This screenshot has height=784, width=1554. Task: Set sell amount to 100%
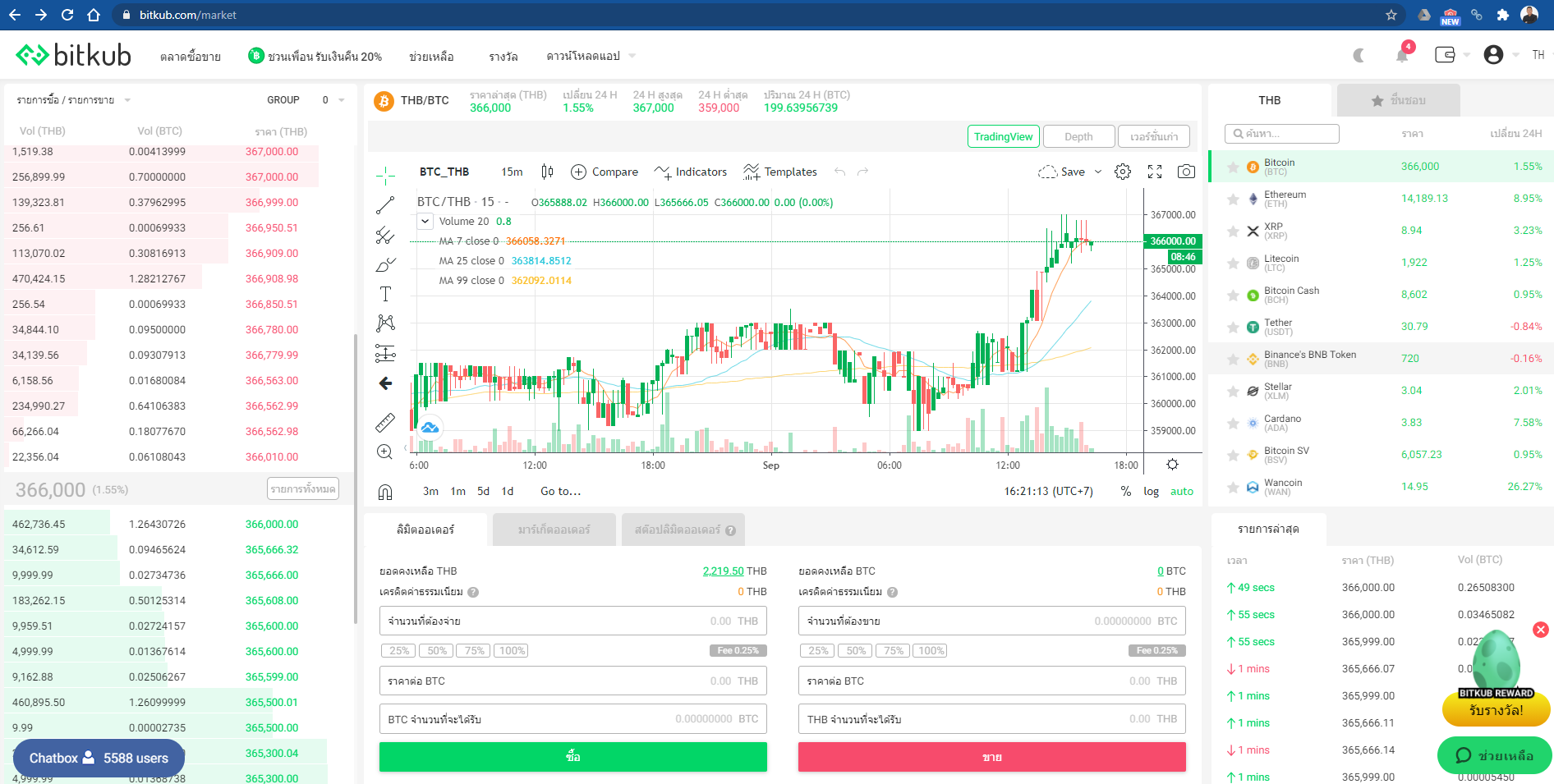point(931,650)
